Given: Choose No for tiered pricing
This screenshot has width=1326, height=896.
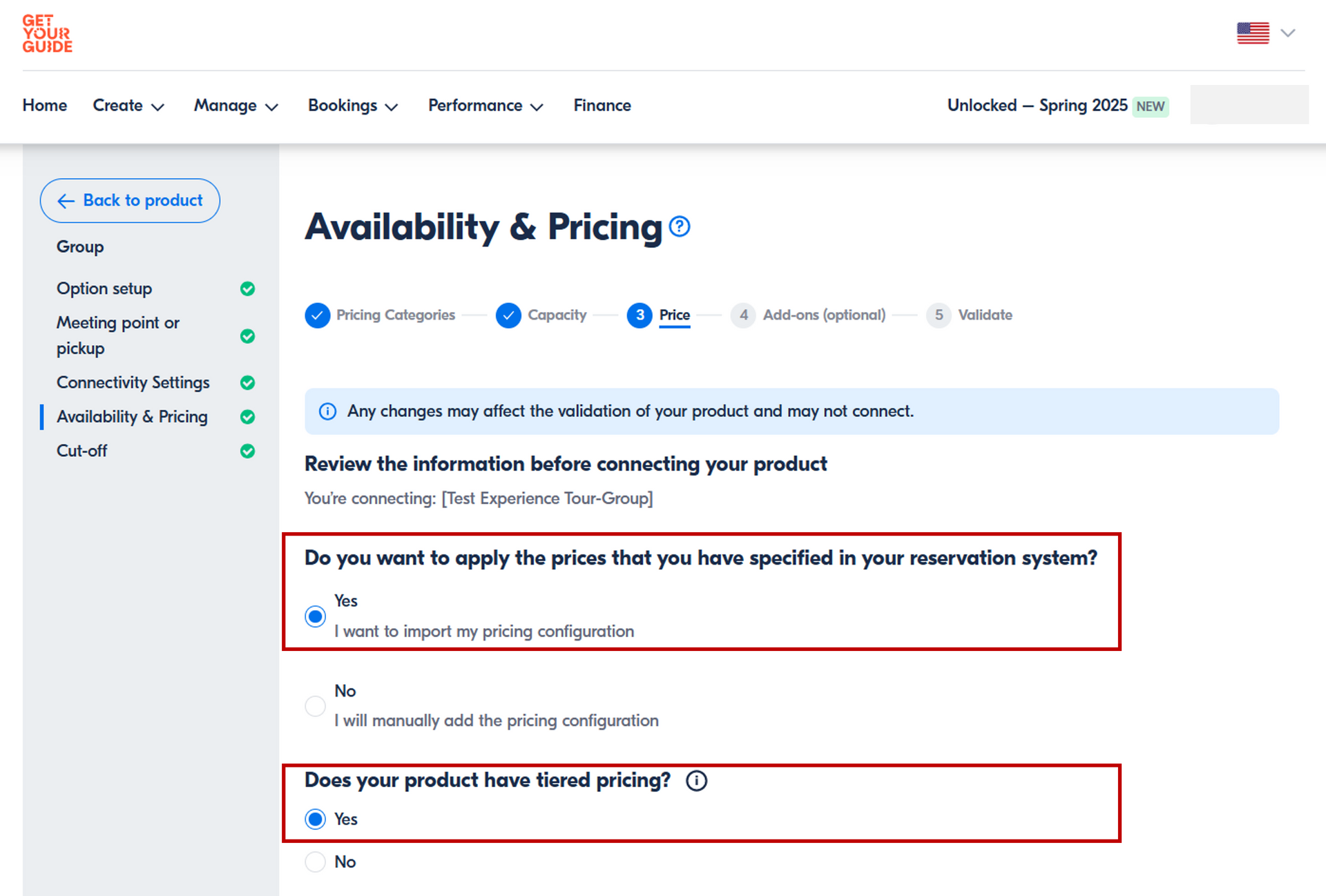Looking at the screenshot, I should point(316,861).
